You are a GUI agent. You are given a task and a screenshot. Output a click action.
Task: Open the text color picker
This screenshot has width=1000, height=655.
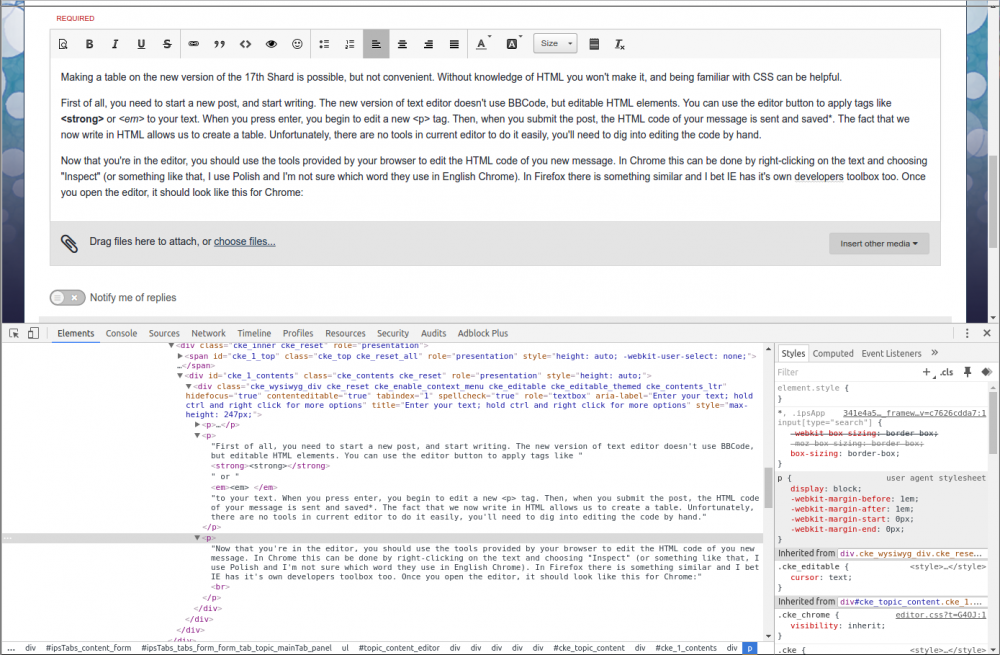click(483, 43)
